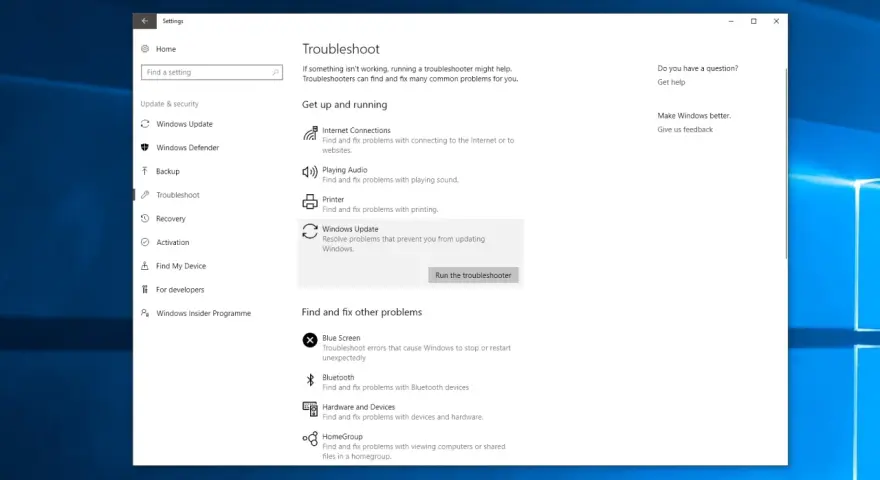Go to Home in the sidebar
880x480 pixels.
pyautogui.click(x=166, y=49)
